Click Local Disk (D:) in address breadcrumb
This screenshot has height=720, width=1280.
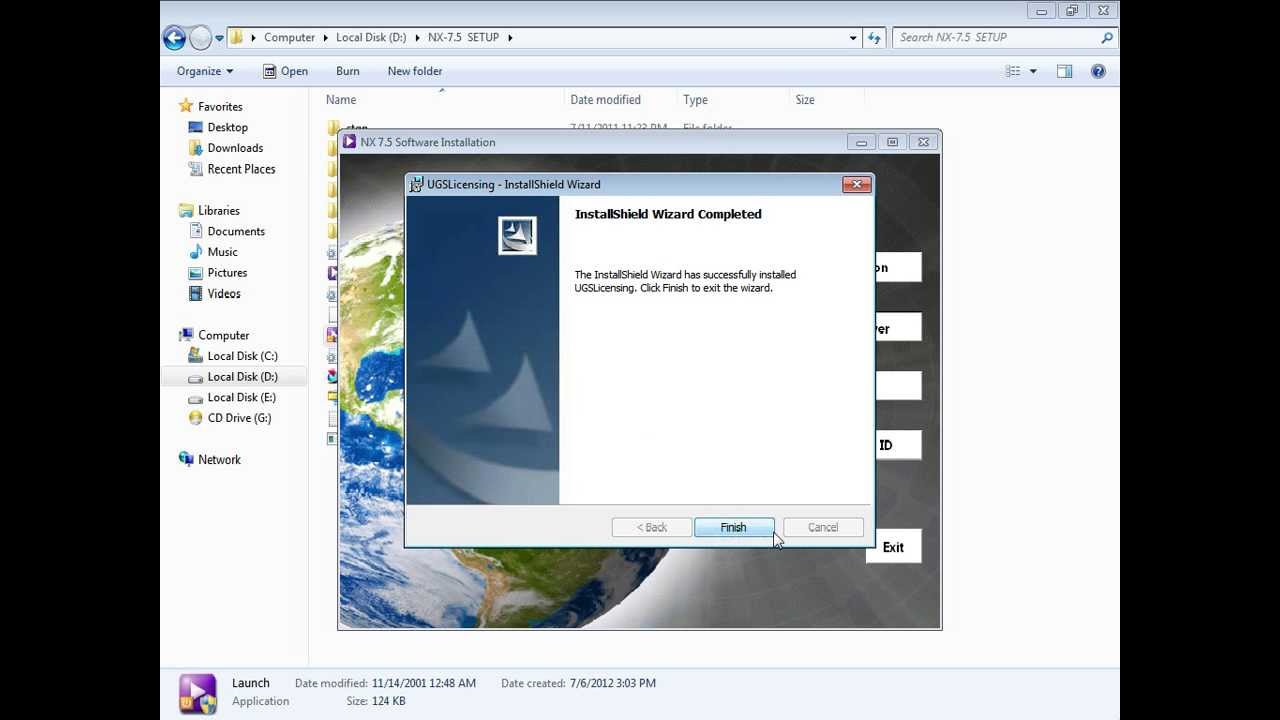(371, 37)
